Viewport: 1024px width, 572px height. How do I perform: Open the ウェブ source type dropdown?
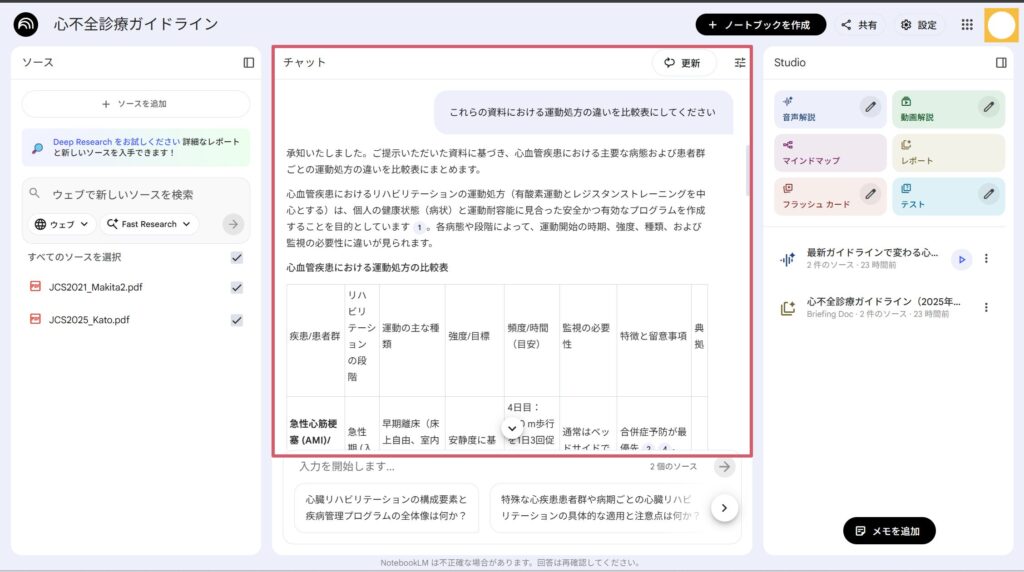pos(62,224)
